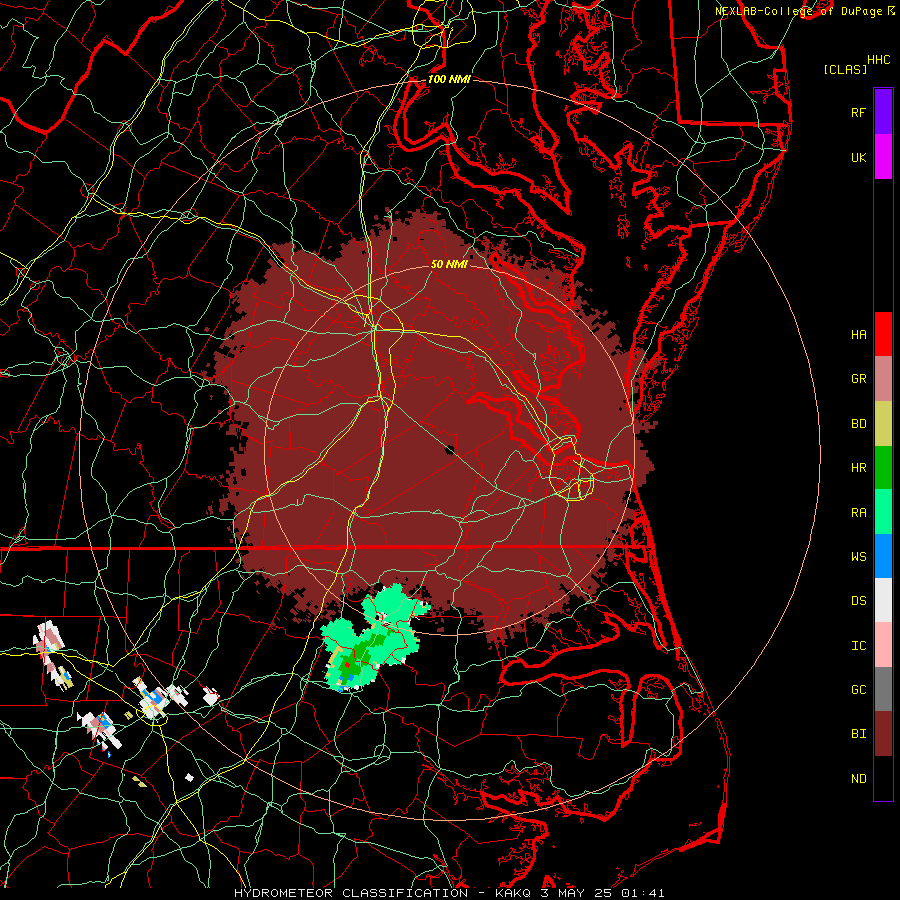Click the KAKQ radar site identifier
The image size is (900, 900).
click(x=513, y=893)
